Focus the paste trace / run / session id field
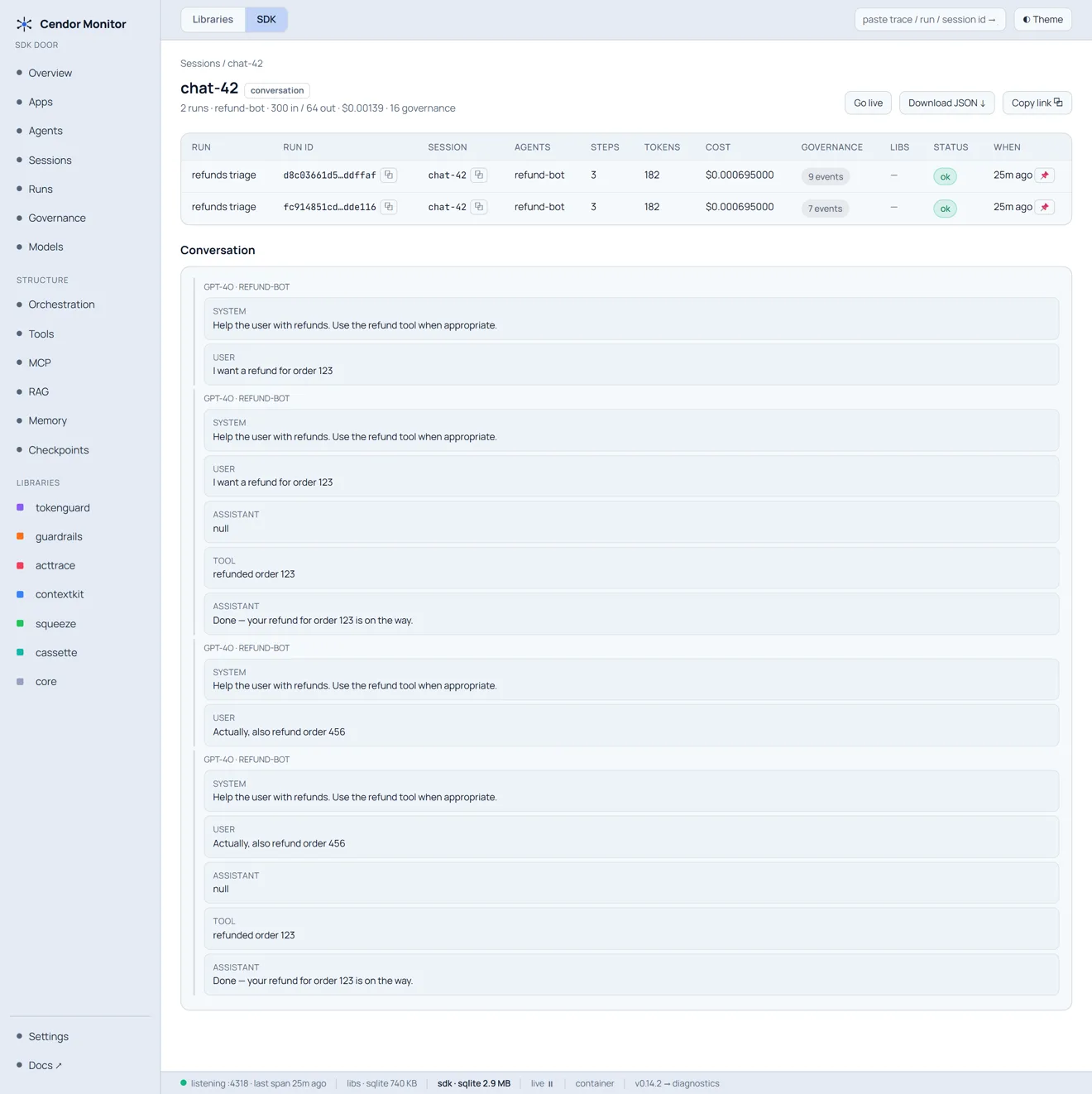This screenshot has width=1092, height=1094. (x=929, y=19)
